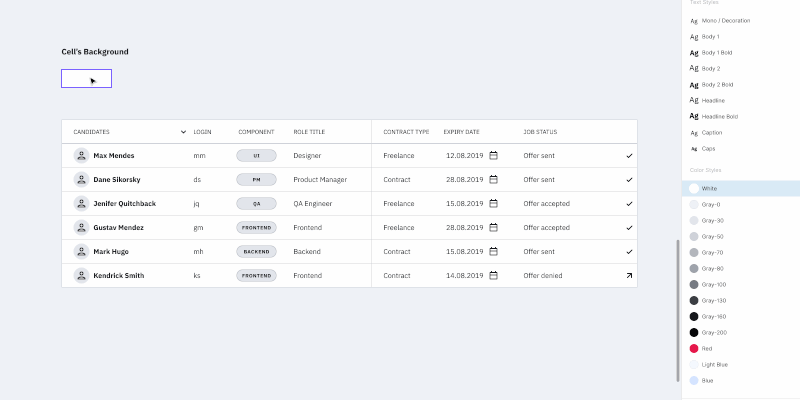Pick the Red color style swatch
The height and width of the screenshot is (400, 800).
pyautogui.click(x=694, y=349)
